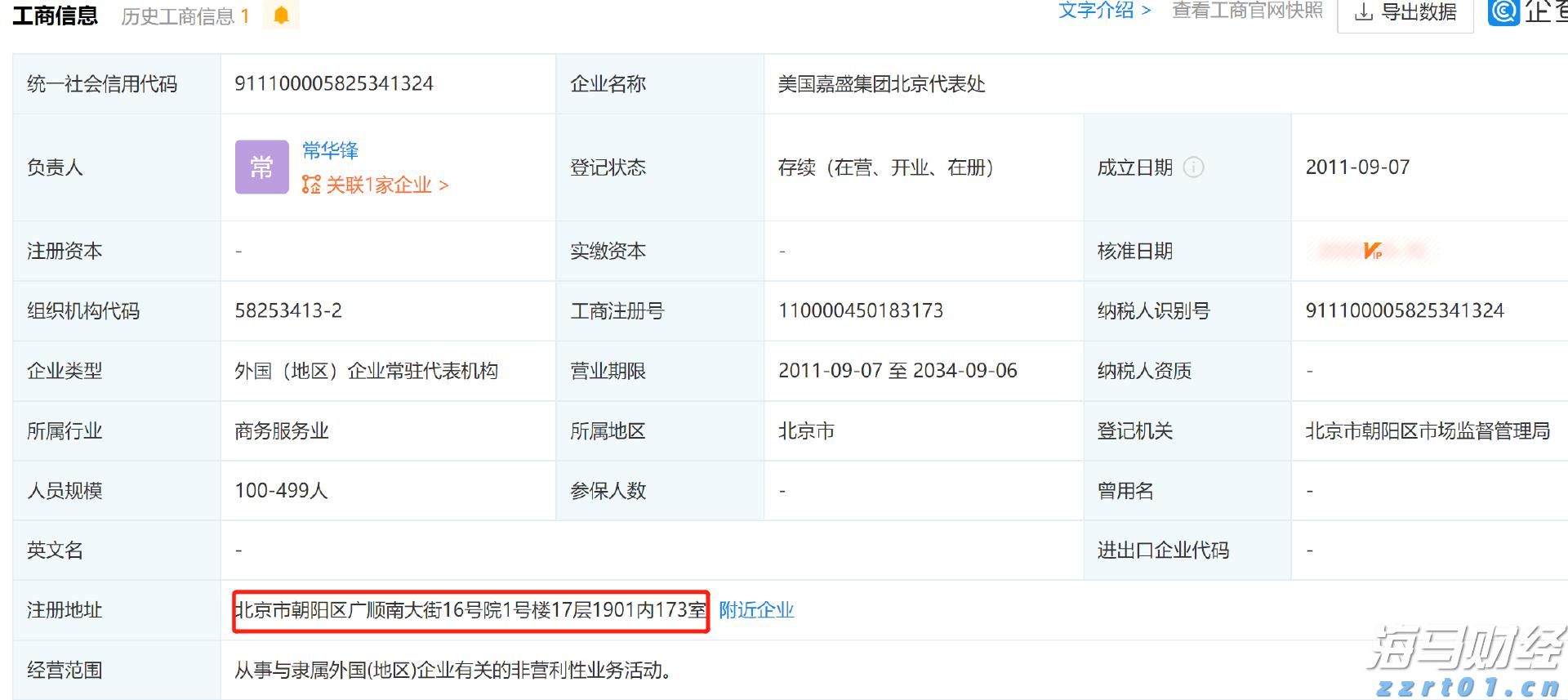Click the orange bell notification icon
The width and height of the screenshot is (1568, 700).
(281, 16)
